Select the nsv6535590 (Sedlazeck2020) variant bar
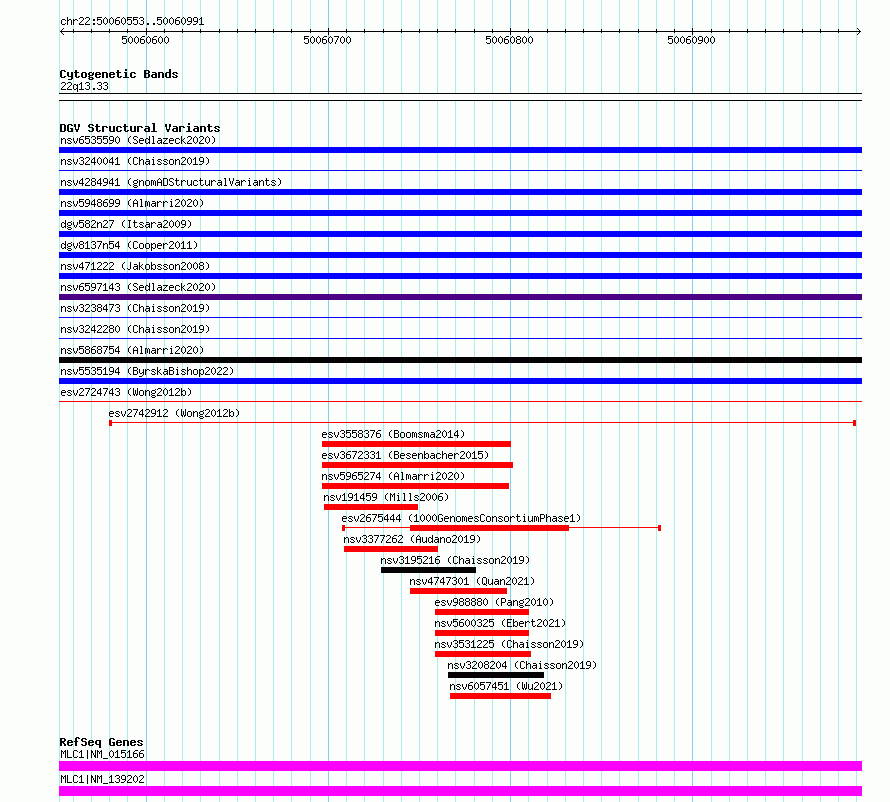 [x=460, y=150]
